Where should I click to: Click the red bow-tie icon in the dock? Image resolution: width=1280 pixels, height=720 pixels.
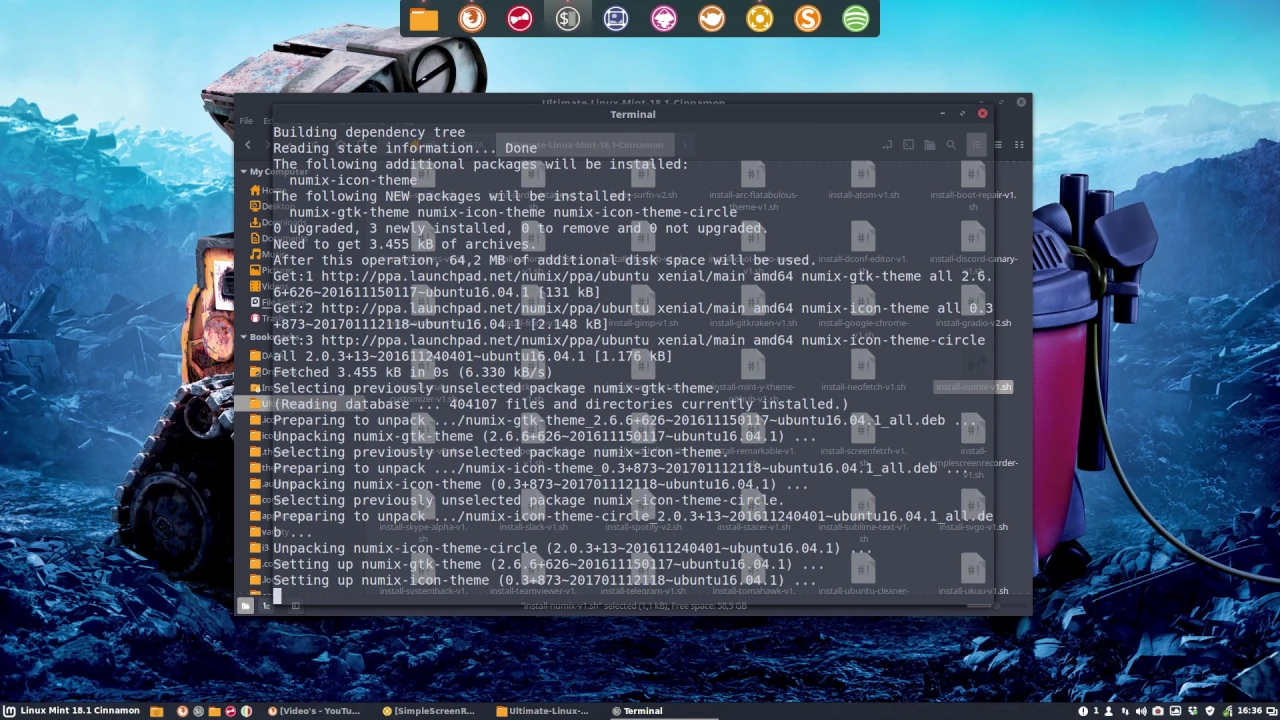[520, 18]
